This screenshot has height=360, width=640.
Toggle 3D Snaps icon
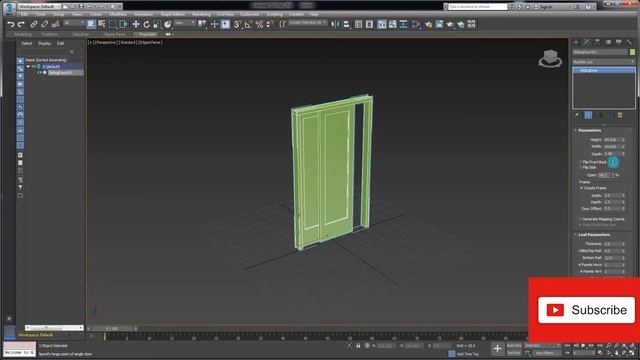(238, 24)
